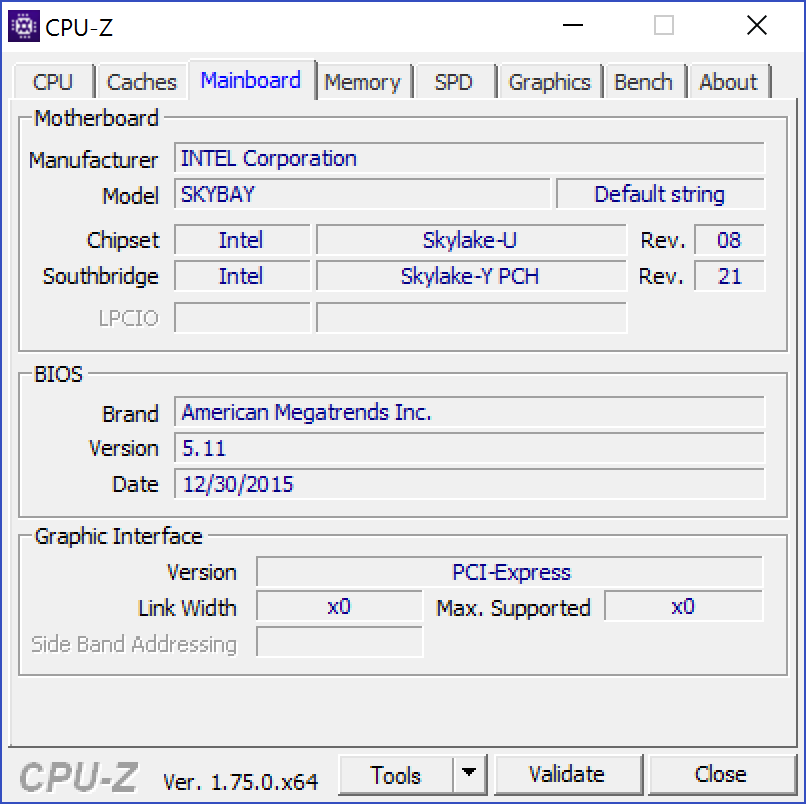Click the Tools button
The width and height of the screenshot is (806, 804).
[396, 775]
